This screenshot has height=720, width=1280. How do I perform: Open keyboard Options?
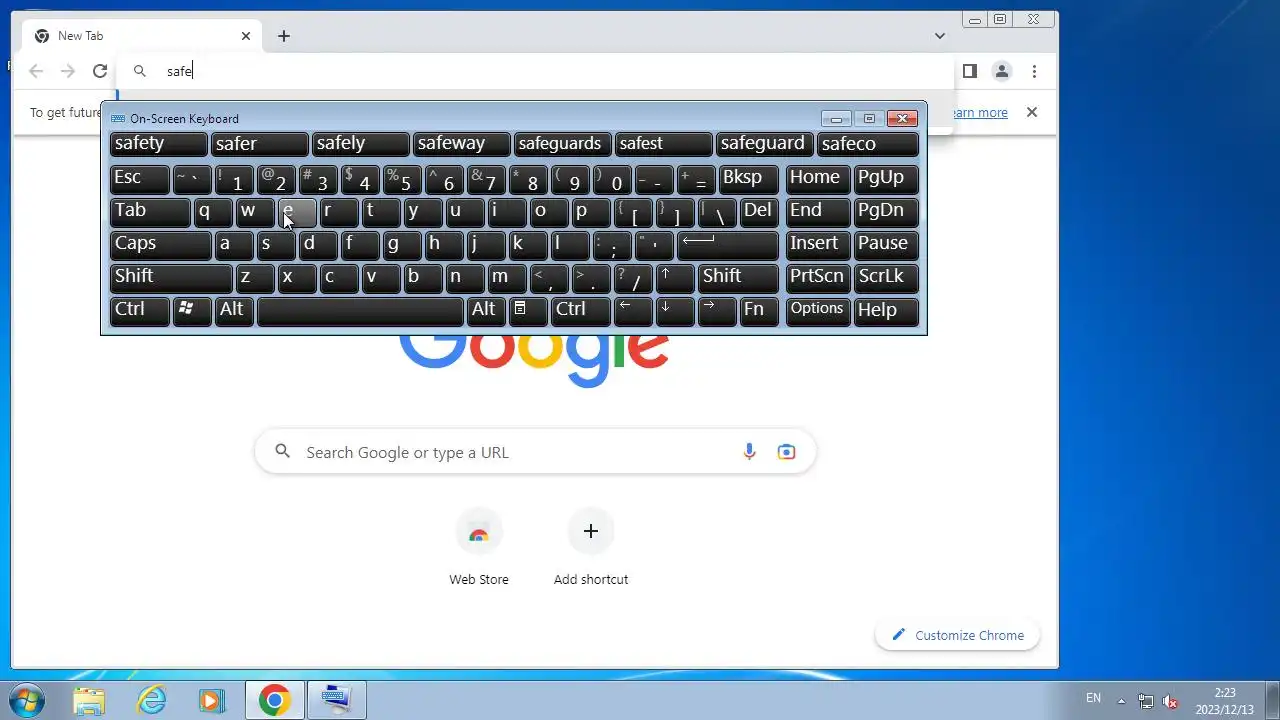click(x=818, y=311)
